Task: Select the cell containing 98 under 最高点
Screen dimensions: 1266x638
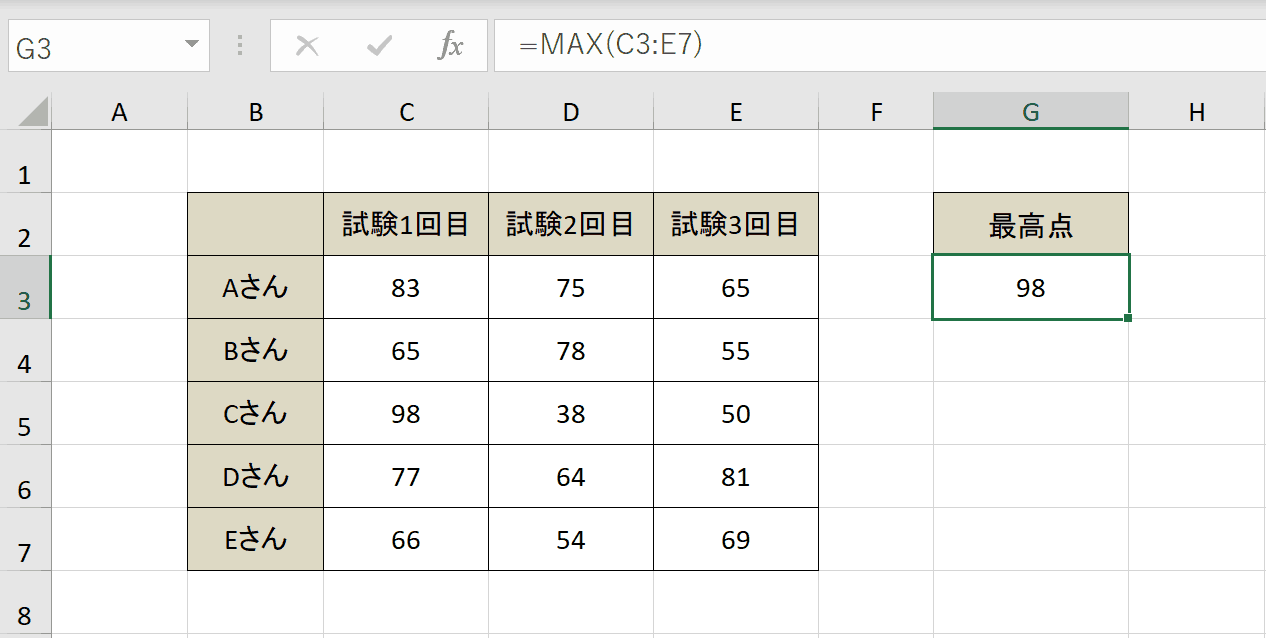Action: [1031, 287]
